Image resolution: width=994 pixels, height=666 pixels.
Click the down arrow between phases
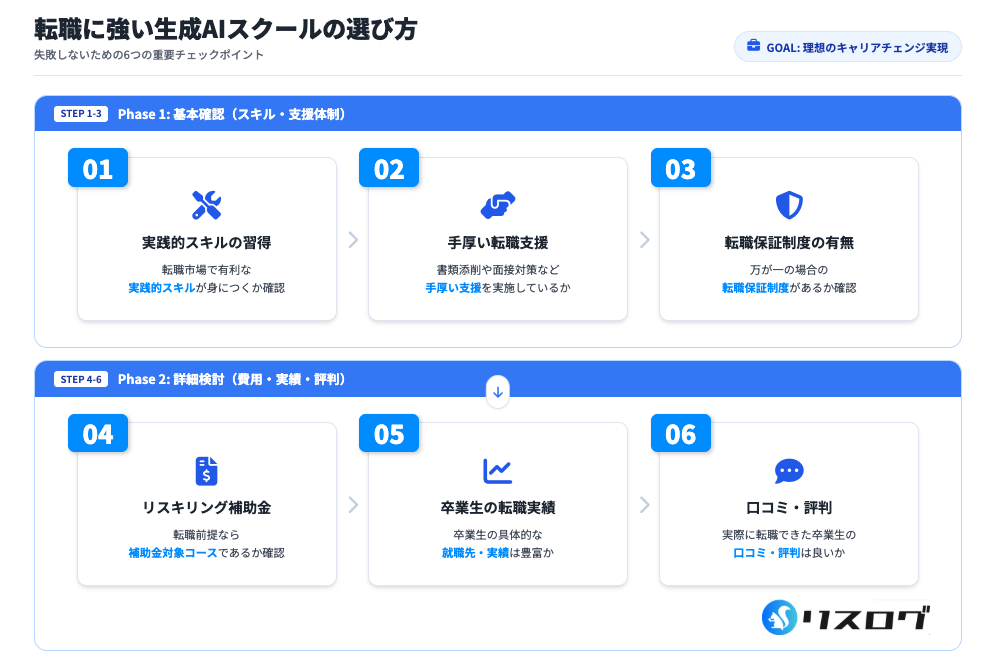pyautogui.click(x=497, y=391)
